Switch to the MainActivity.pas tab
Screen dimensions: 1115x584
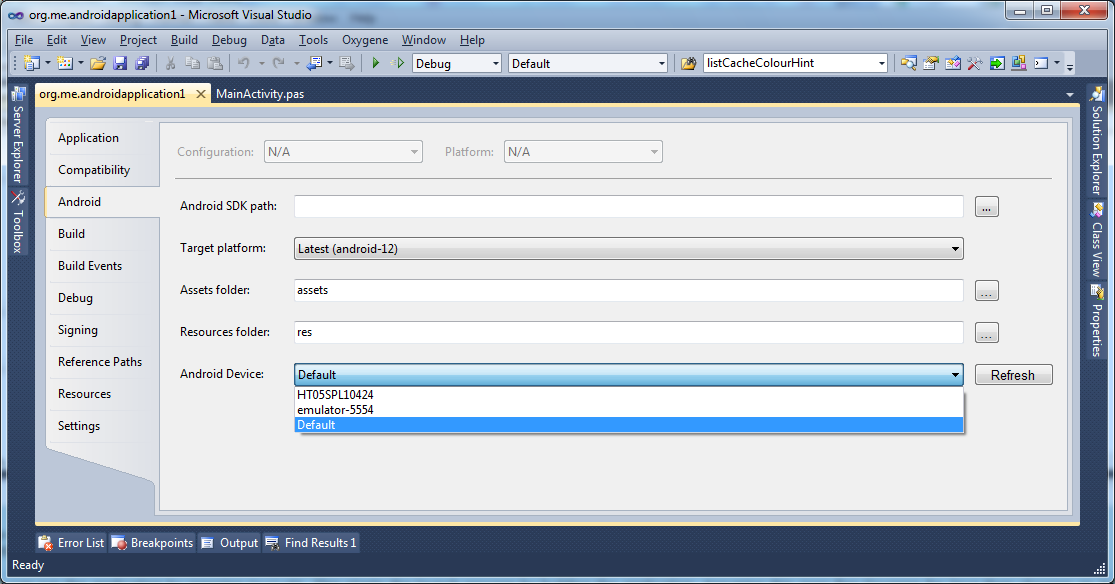coord(260,94)
